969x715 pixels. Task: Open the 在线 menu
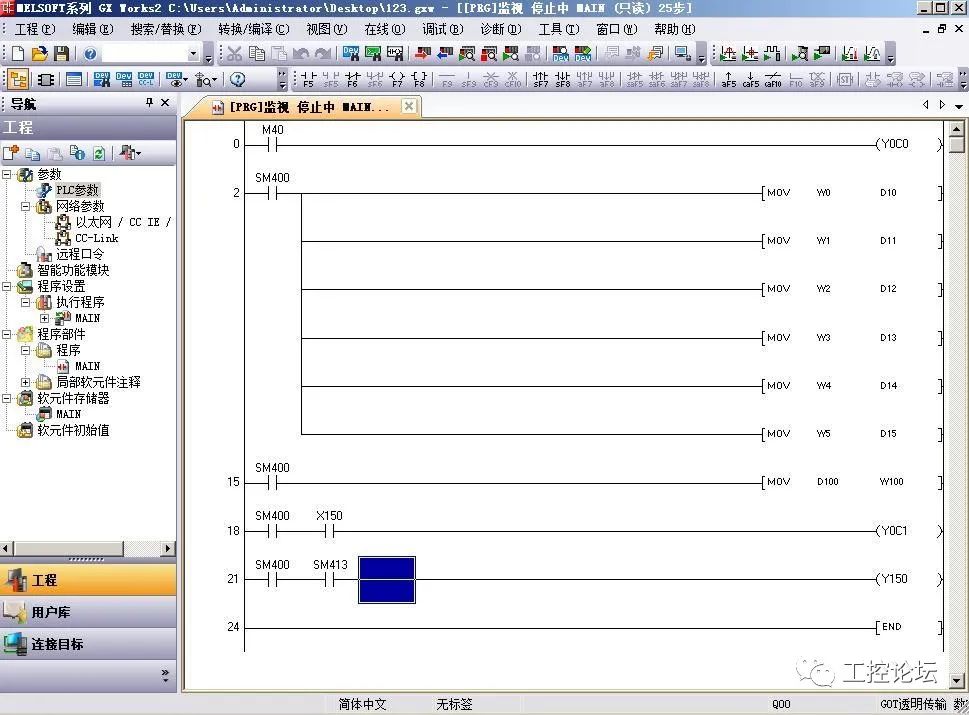(384, 29)
